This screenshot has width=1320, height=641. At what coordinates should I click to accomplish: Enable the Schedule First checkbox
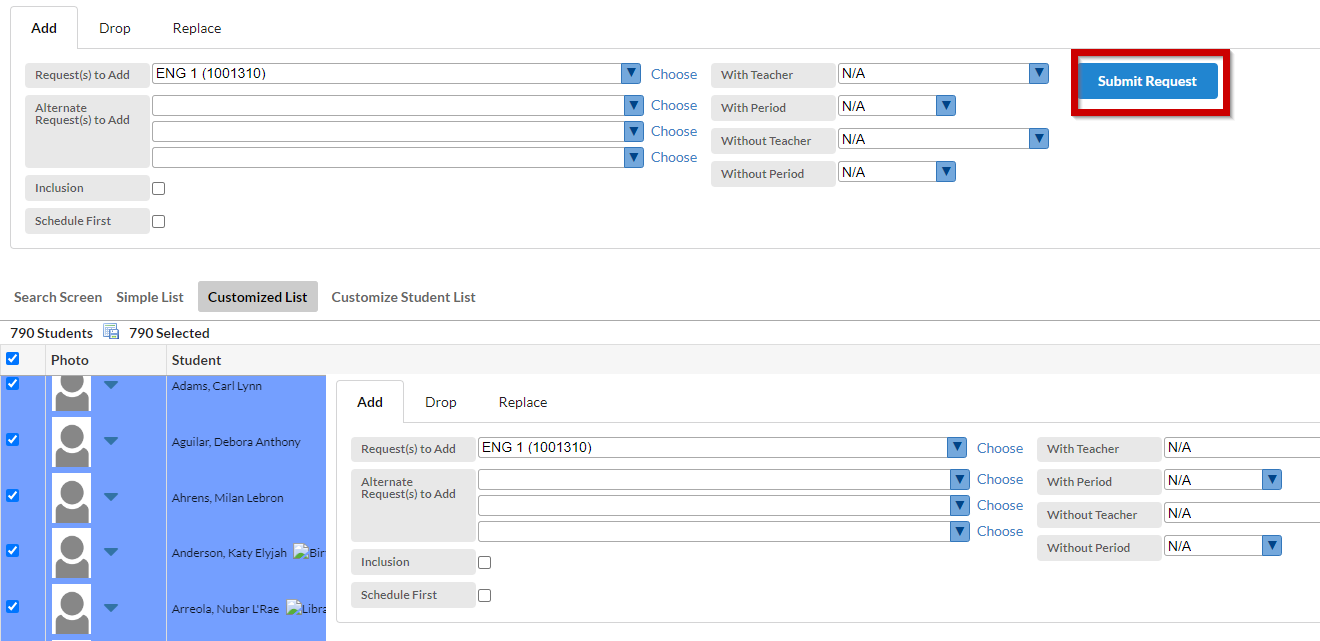tap(157, 221)
